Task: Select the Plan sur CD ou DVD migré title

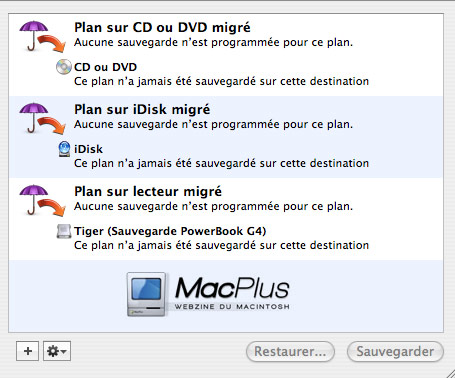Action: 162,27
